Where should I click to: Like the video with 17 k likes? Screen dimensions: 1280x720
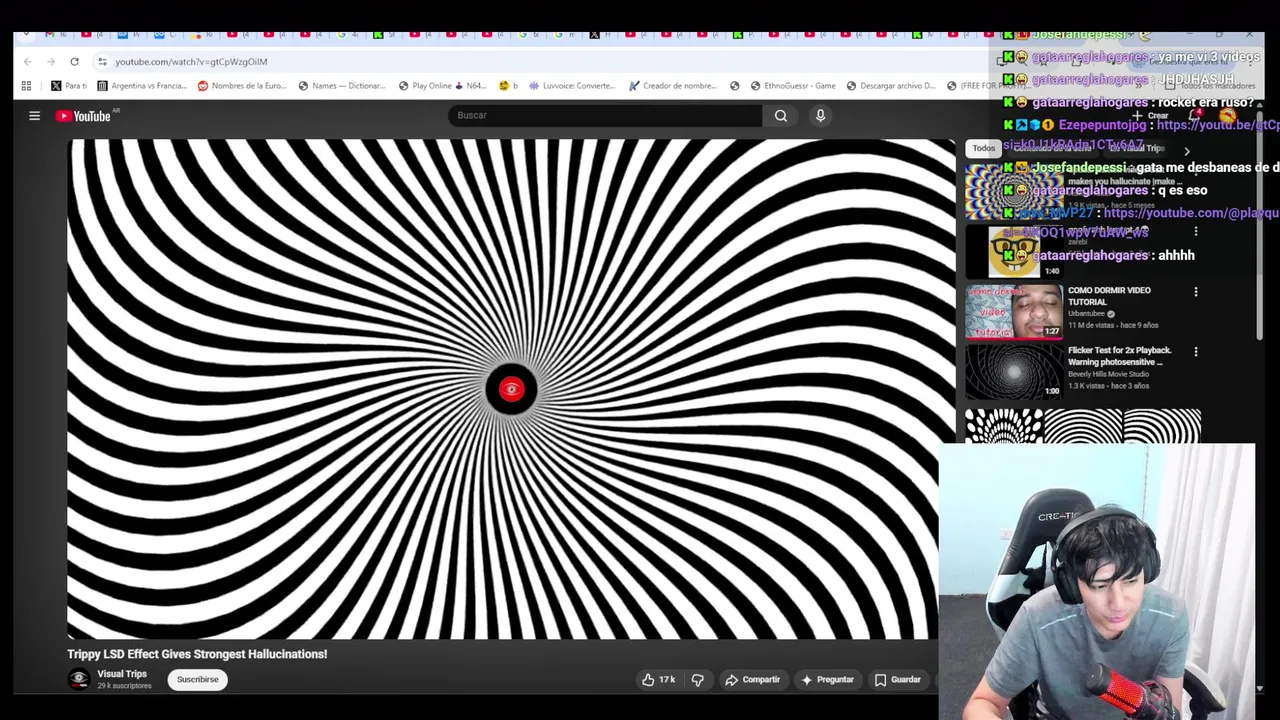[659, 680]
